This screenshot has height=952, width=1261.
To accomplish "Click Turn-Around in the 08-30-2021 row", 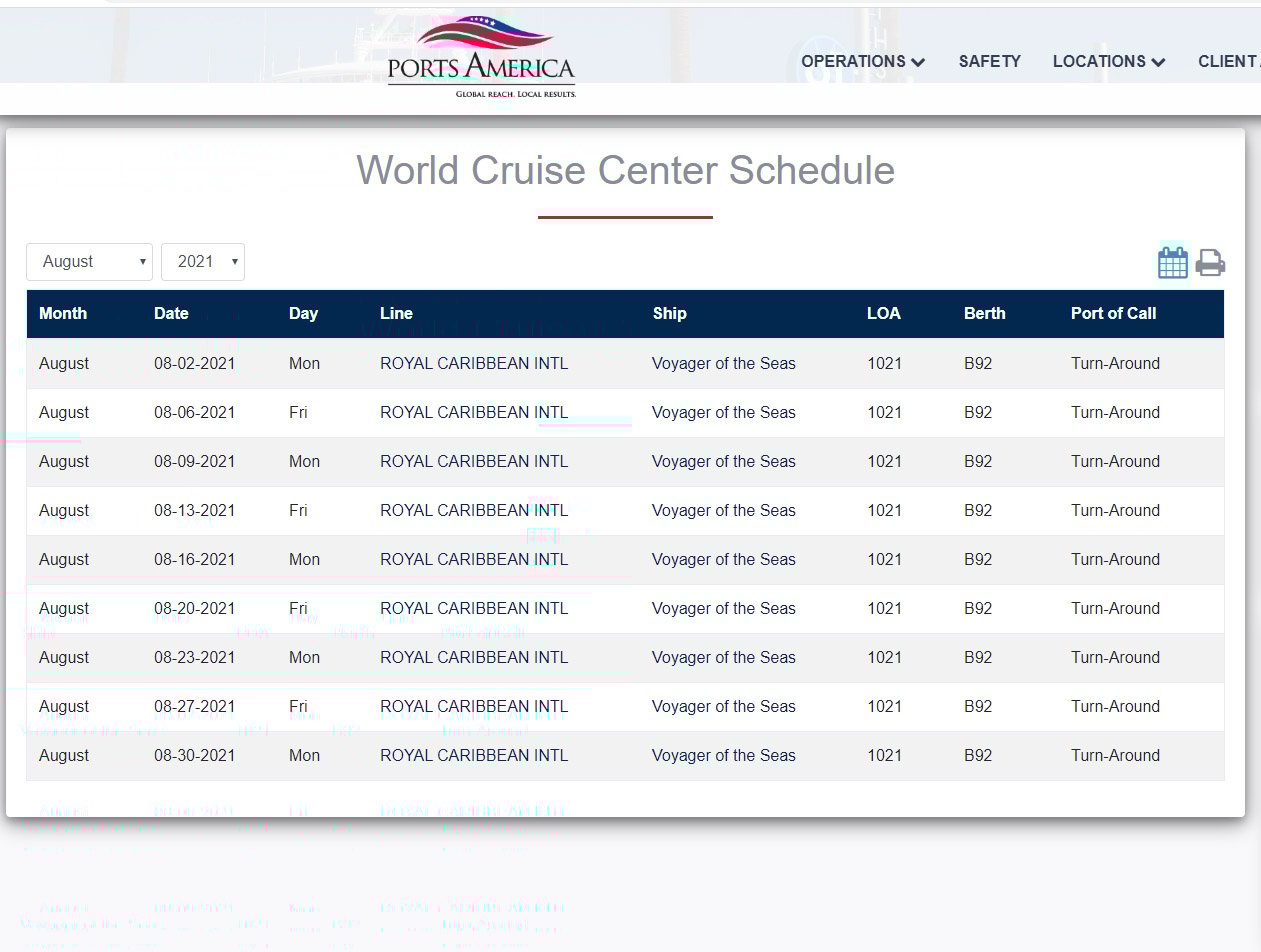I will (x=1115, y=755).
